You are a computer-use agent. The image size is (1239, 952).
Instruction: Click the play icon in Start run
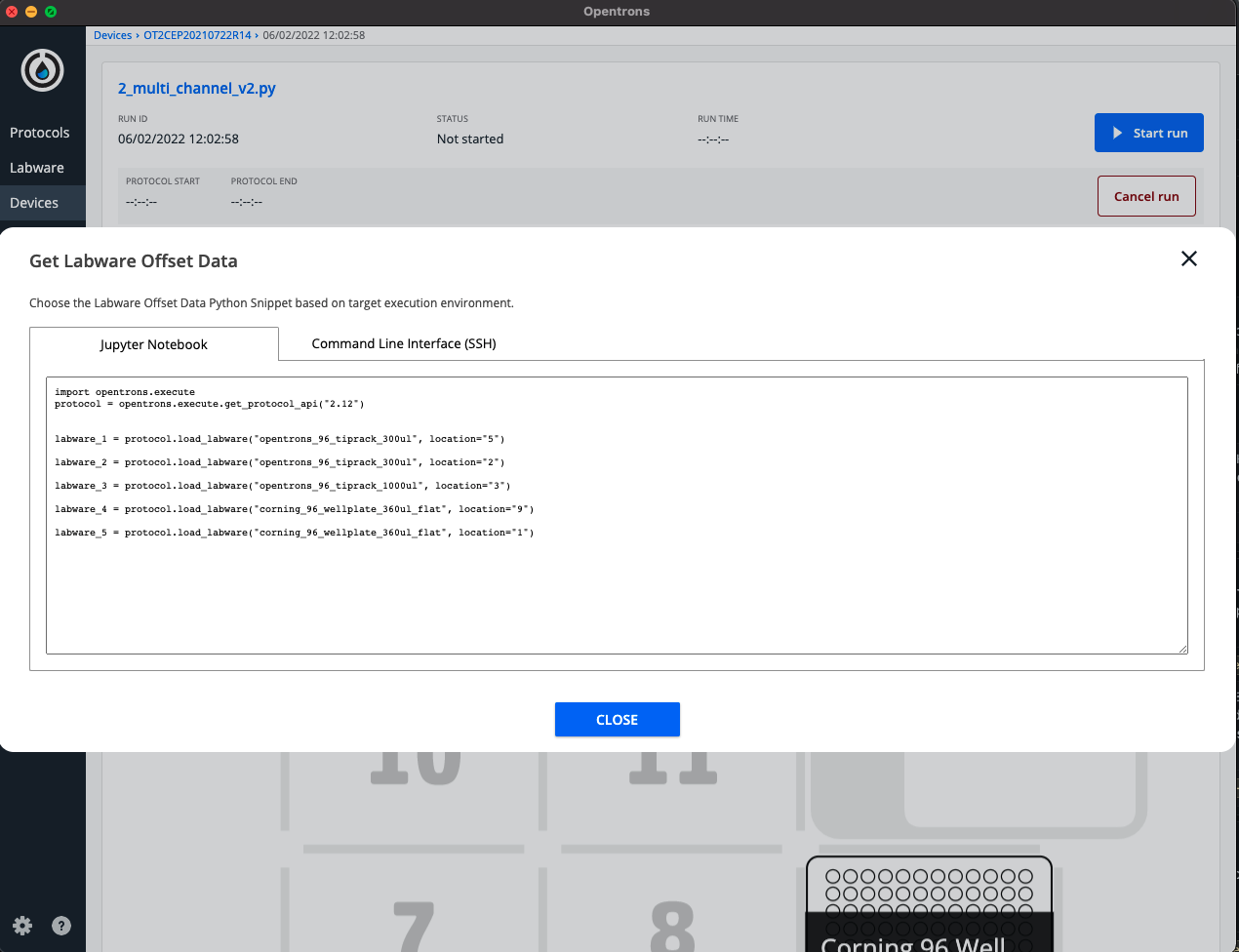(x=1118, y=133)
